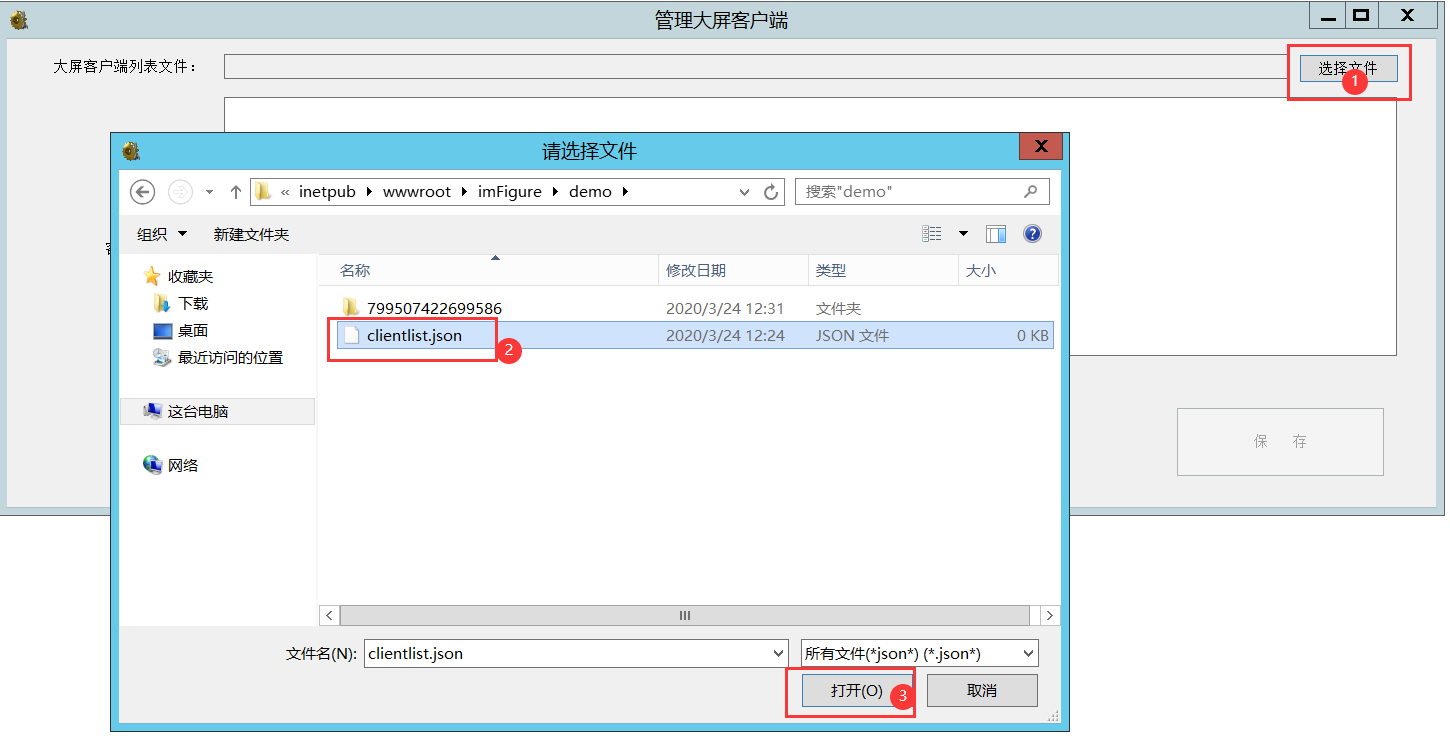1450x741 pixels.
Task: Toggle the preview pane icon
Action: pyautogui.click(x=995, y=234)
